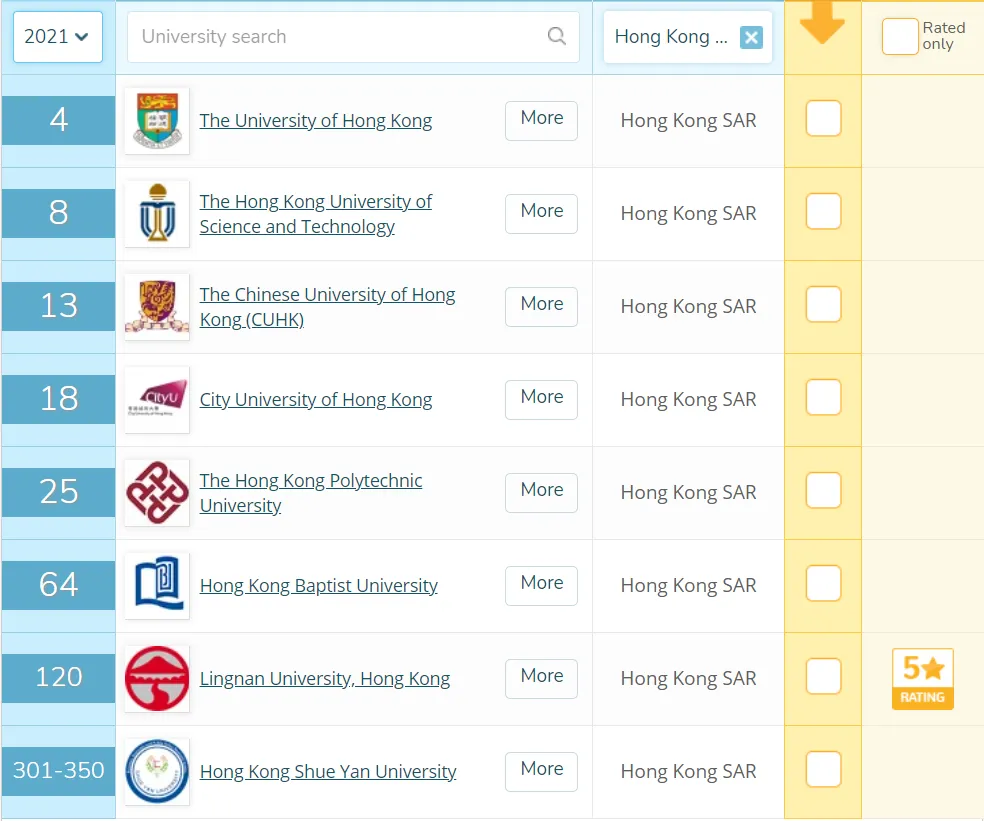Click the Lingnan University red logo
This screenshot has width=984, height=821.
click(157, 679)
